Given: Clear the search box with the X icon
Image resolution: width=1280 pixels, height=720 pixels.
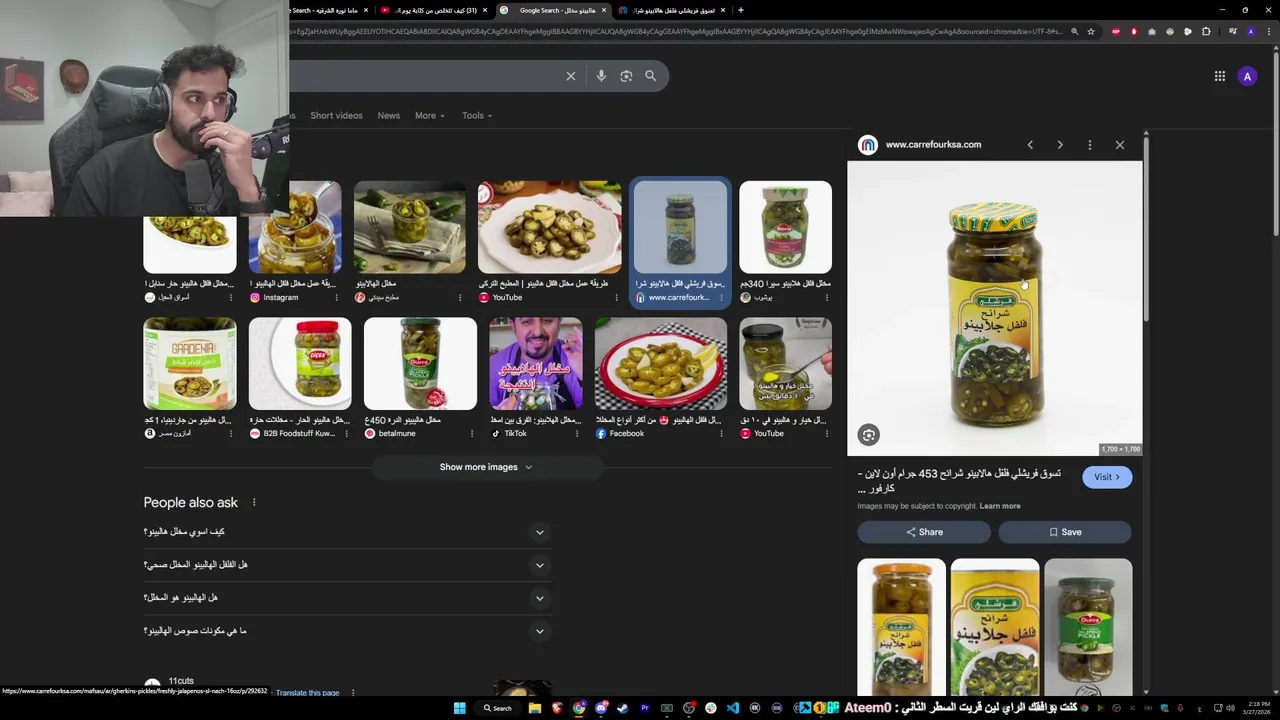Looking at the screenshot, I should (571, 76).
